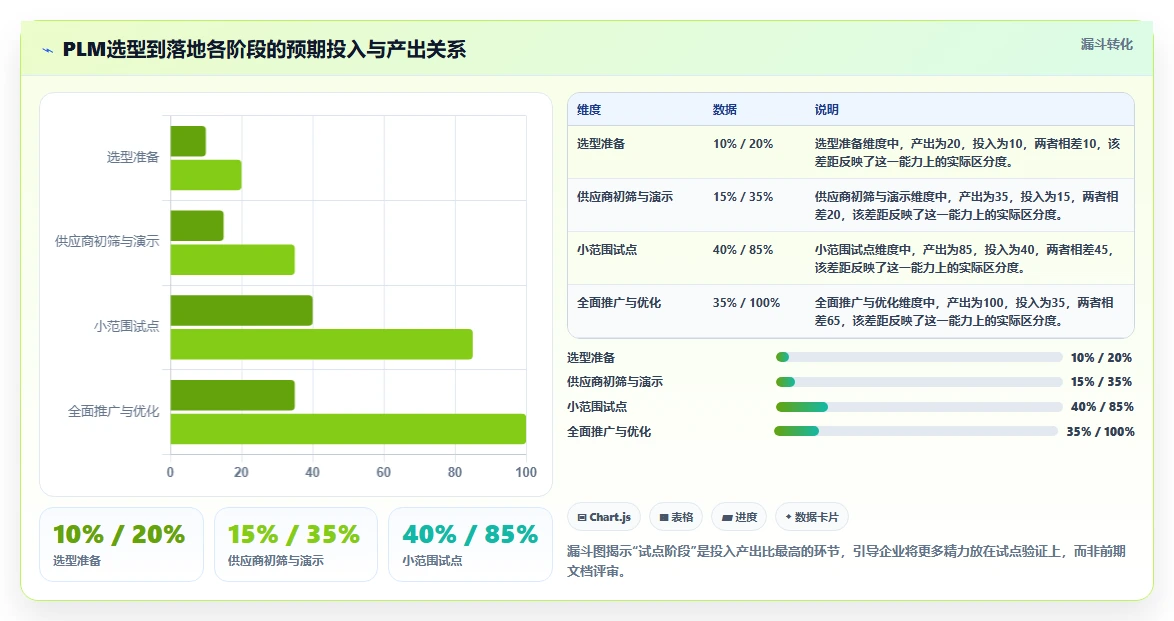Click the light green 供应商初筛与演示 output bar
The image size is (1174, 621).
tap(232, 260)
